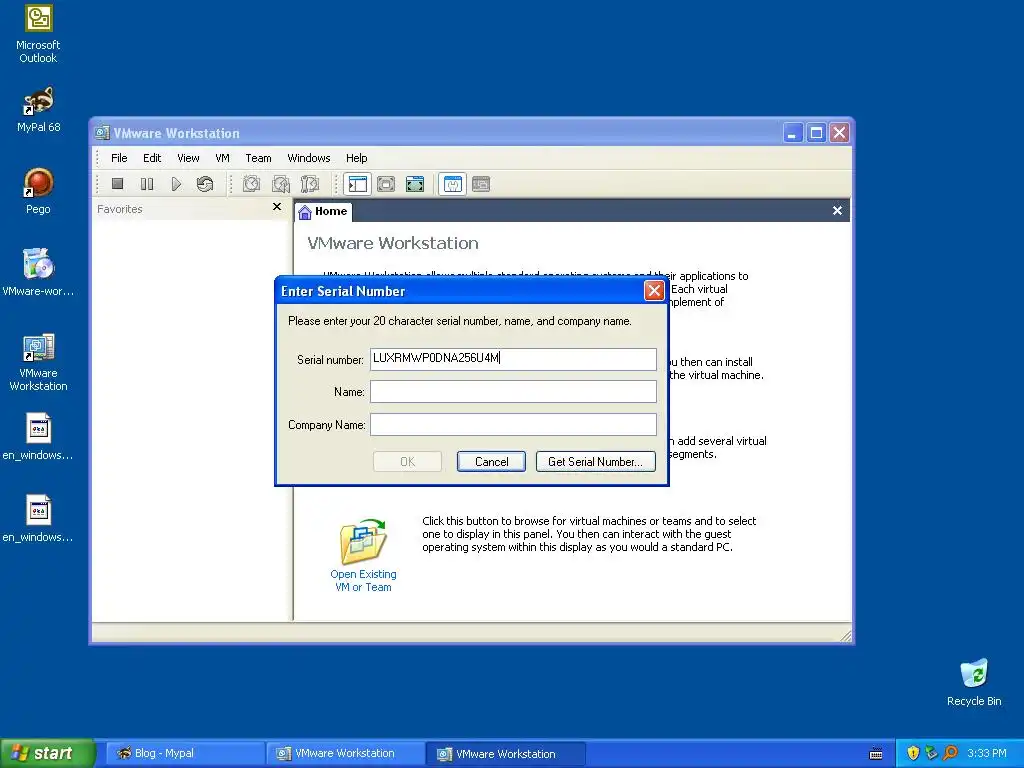This screenshot has width=1024, height=768.
Task: Click the security shield tray icon
Action: 913,753
